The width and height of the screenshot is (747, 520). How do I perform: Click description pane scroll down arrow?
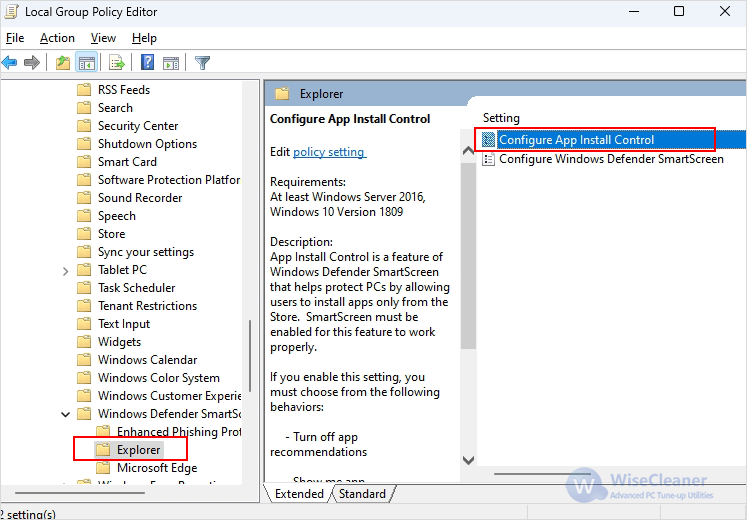click(x=468, y=460)
